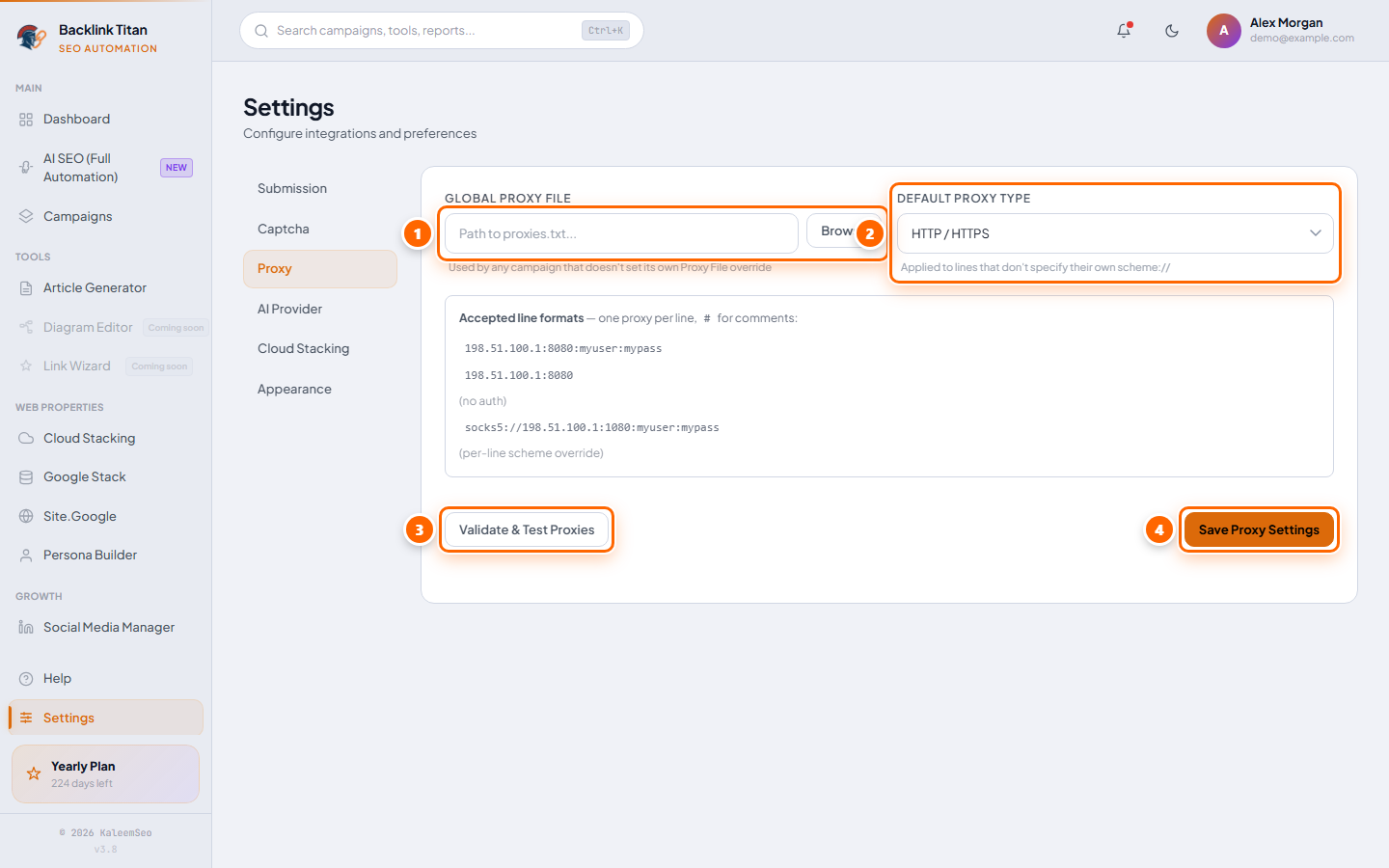Screen dimensions: 1389x868
Task: Click the Settings page heading
Action: tap(288, 107)
